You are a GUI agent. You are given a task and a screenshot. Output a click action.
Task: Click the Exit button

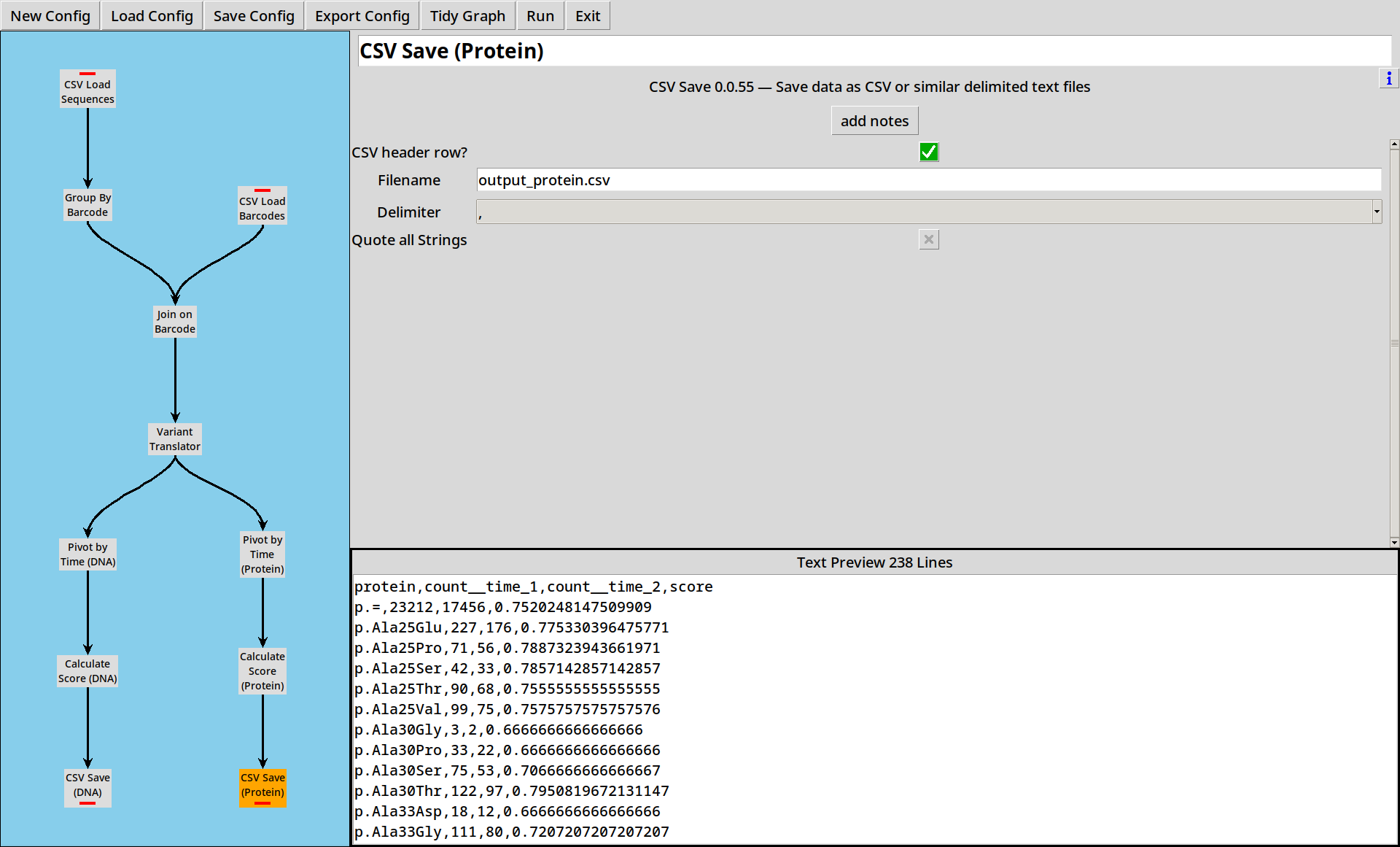click(588, 16)
